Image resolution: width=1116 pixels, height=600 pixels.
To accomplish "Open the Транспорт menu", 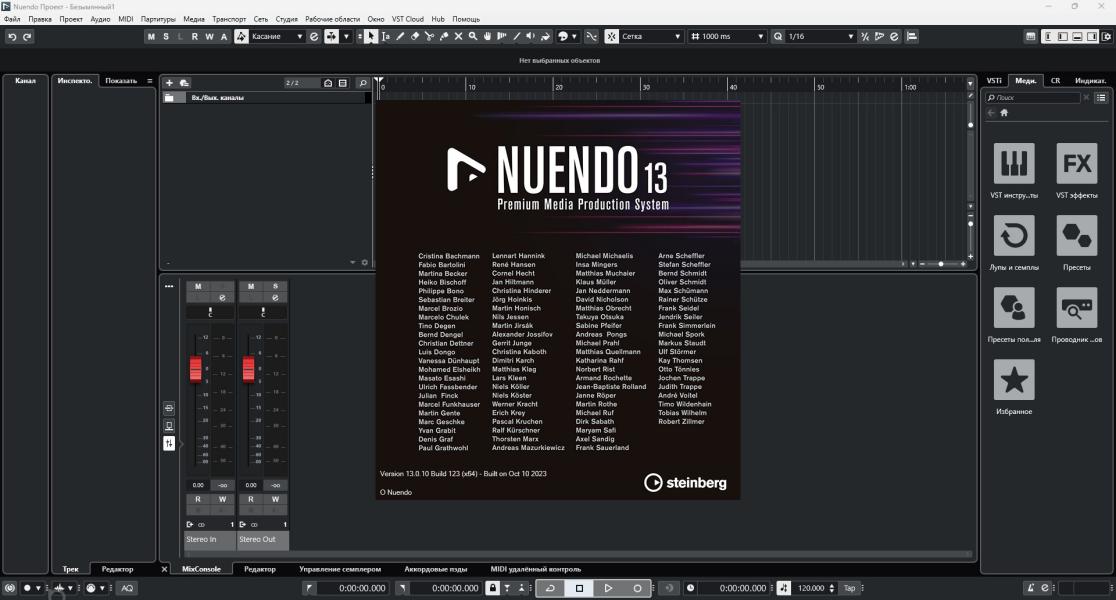I will click(228, 19).
